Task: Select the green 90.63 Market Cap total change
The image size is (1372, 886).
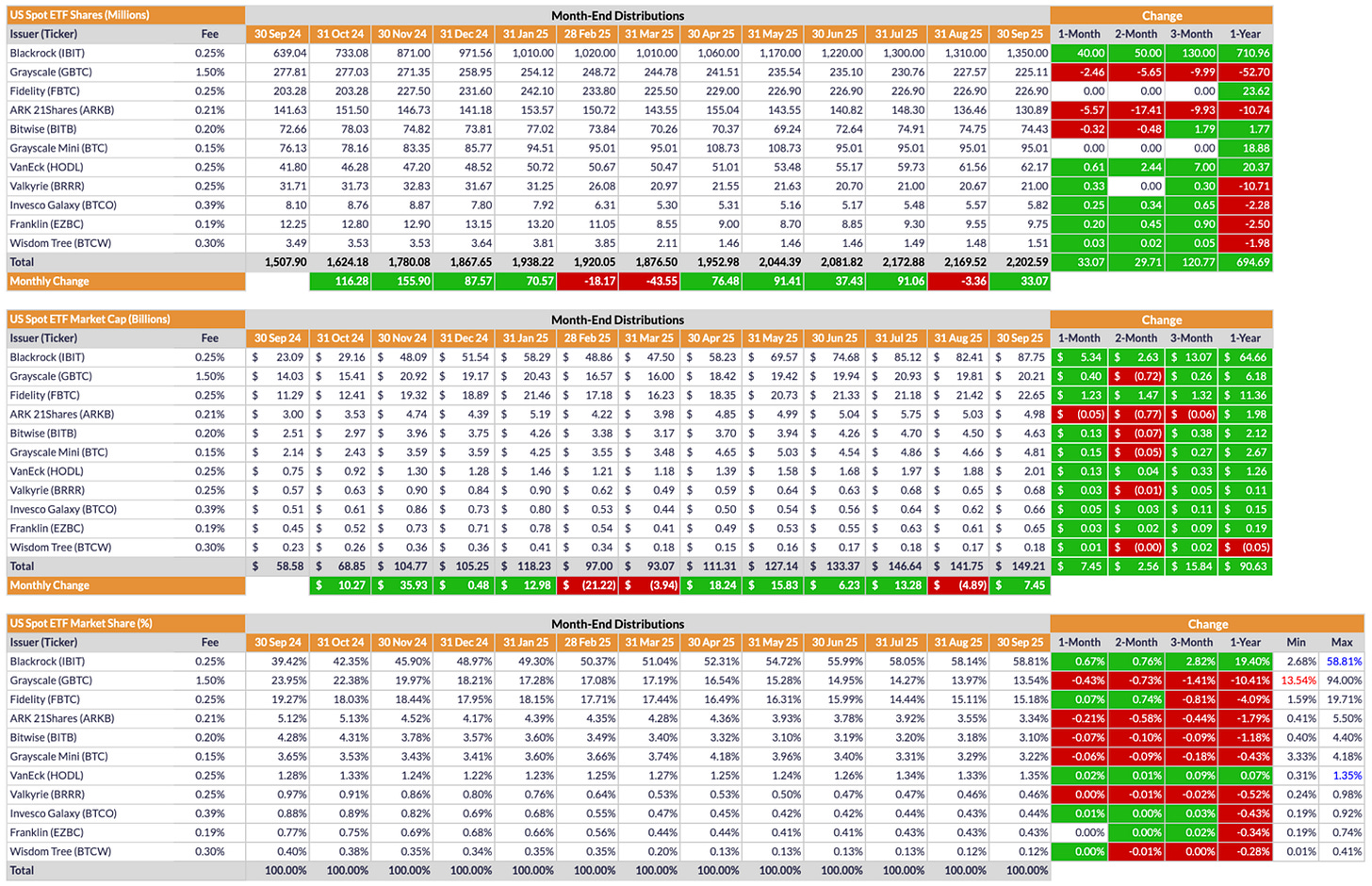Action: (x=1245, y=566)
